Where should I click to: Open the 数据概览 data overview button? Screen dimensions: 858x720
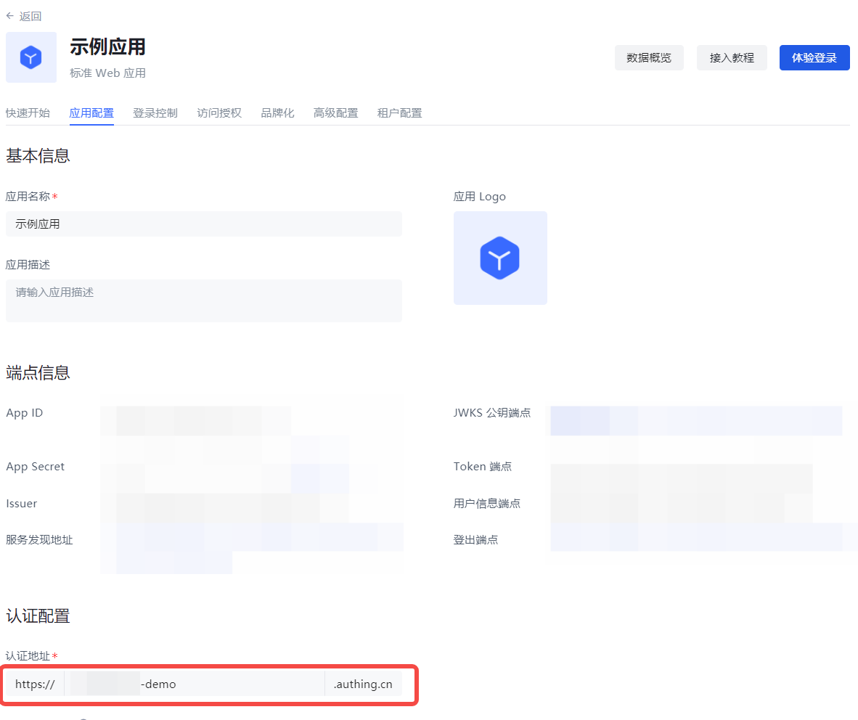tap(649, 58)
